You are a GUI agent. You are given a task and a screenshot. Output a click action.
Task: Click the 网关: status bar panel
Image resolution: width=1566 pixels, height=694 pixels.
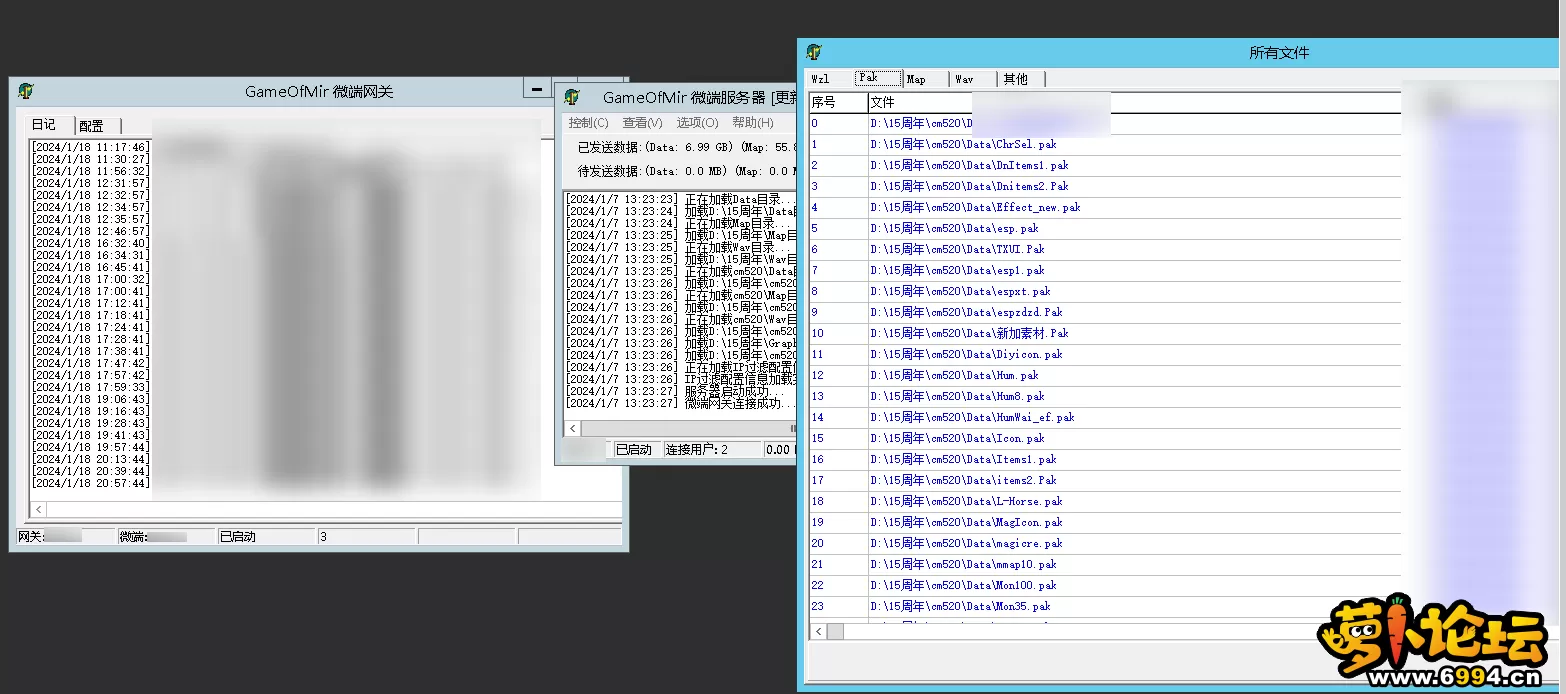click(x=65, y=537)
